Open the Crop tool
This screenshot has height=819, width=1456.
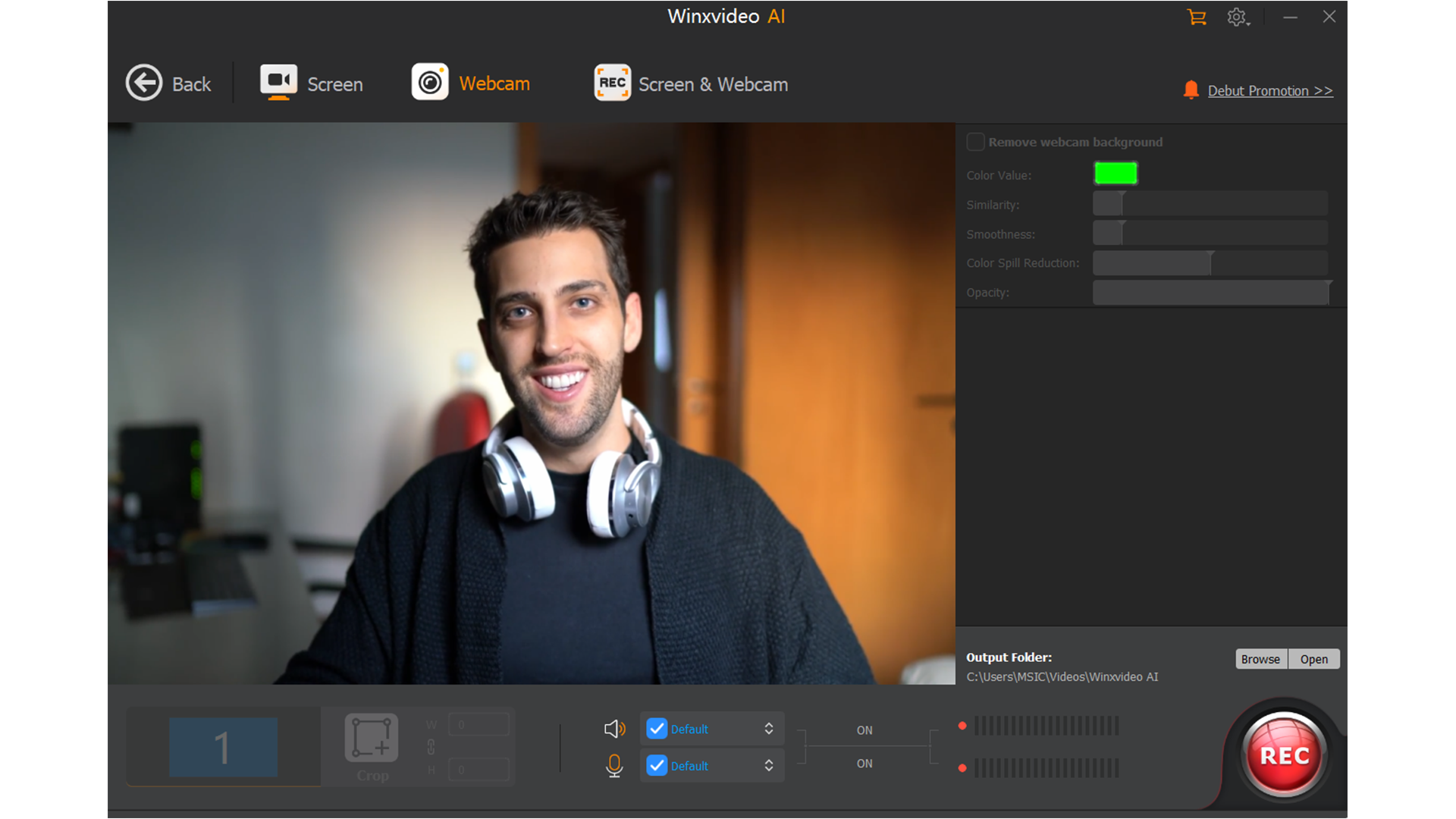(372, 738)
